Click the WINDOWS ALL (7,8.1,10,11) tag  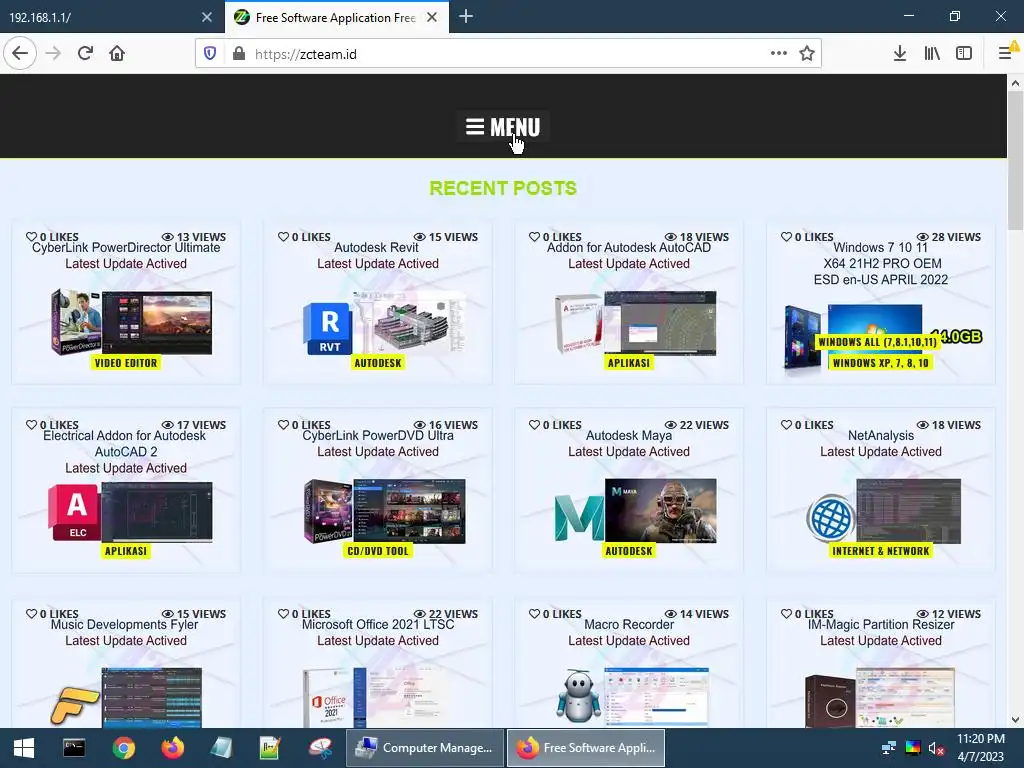click(878, 342)
